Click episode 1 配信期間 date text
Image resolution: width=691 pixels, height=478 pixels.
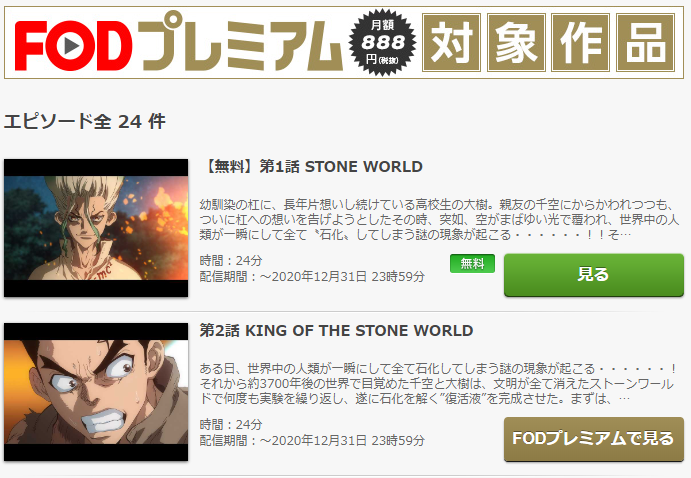tap(312, 277)
